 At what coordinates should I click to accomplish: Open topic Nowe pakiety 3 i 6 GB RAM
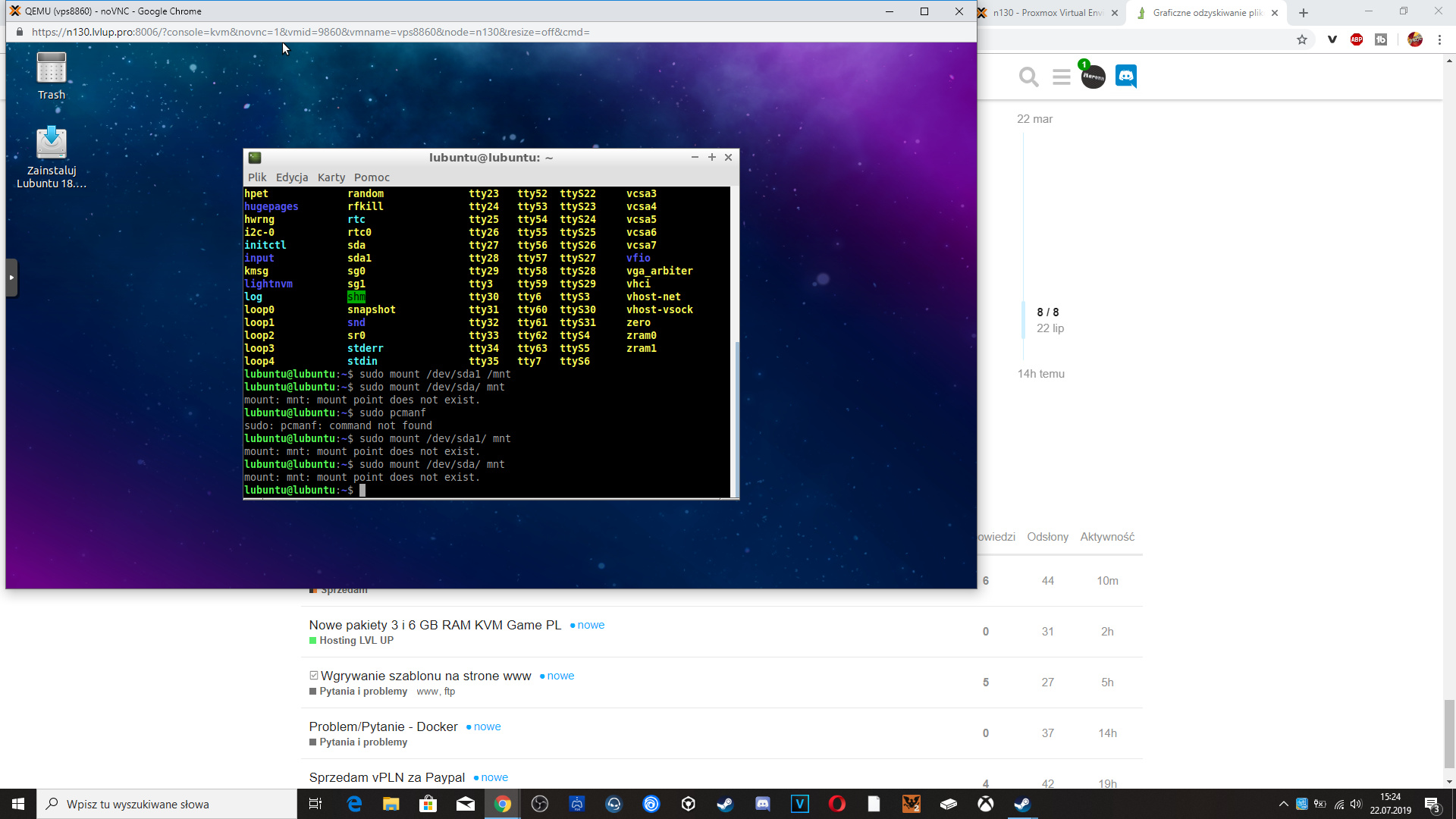point(435,625)
